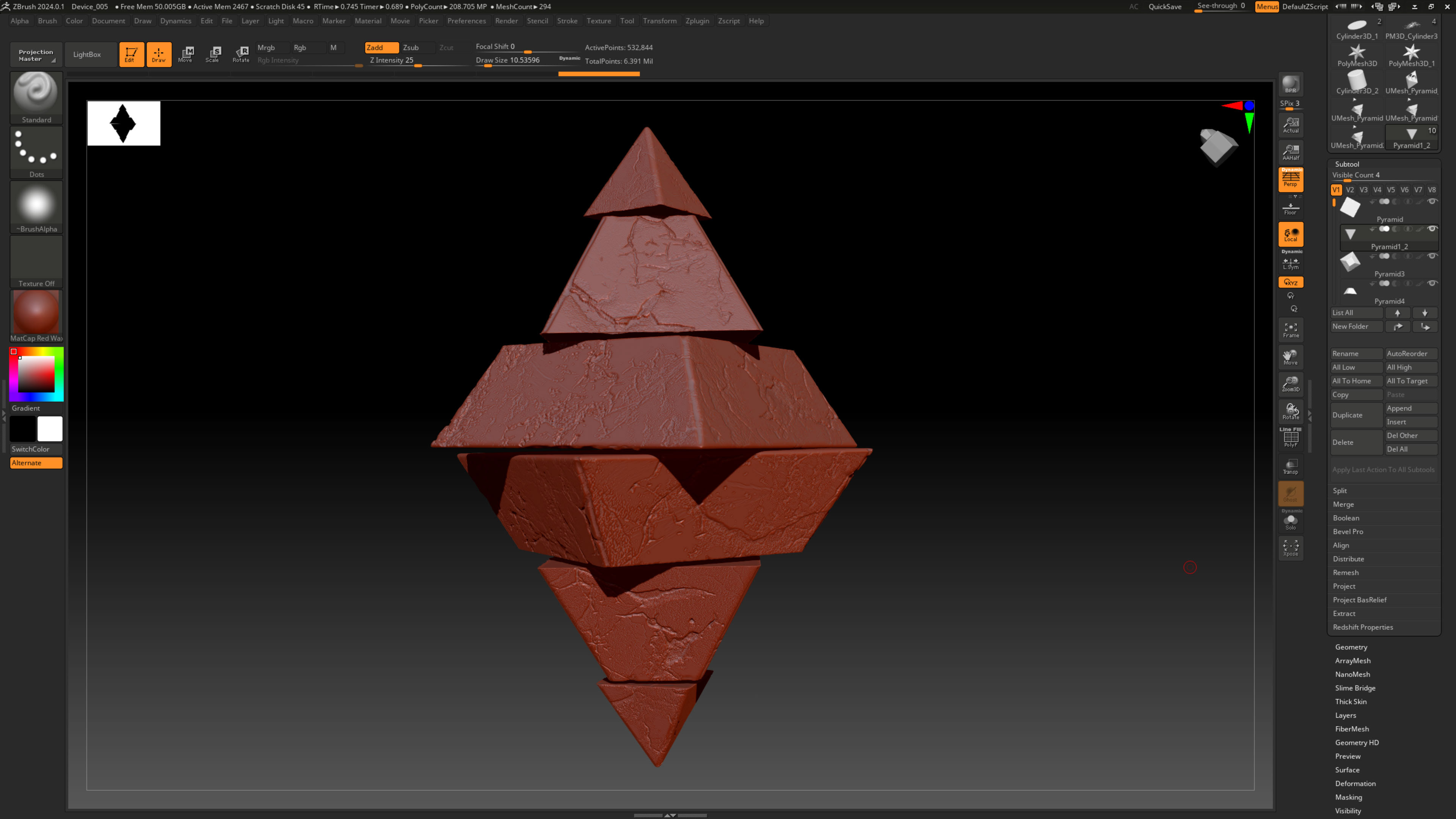Toggle visibility of Pyramid4 subtool

[x=1432, y=283]
